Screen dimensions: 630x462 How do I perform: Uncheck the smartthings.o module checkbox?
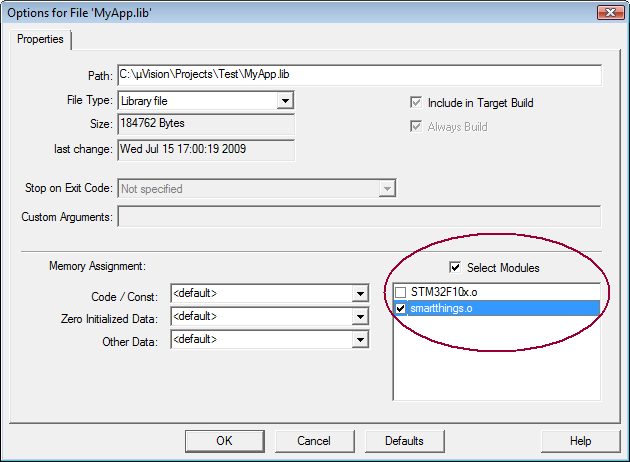click(401, 308)
